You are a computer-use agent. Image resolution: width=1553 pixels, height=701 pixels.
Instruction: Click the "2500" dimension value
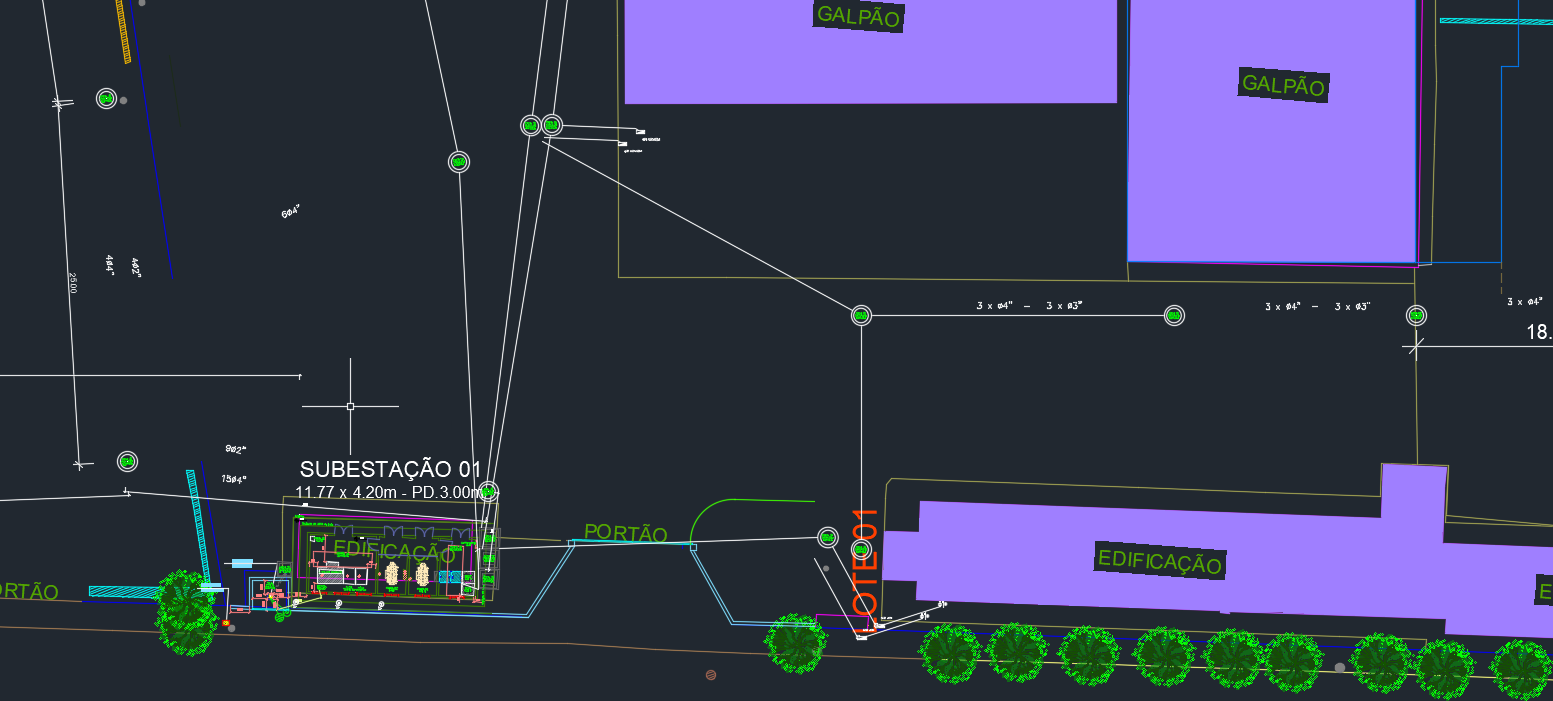(72, 283)
